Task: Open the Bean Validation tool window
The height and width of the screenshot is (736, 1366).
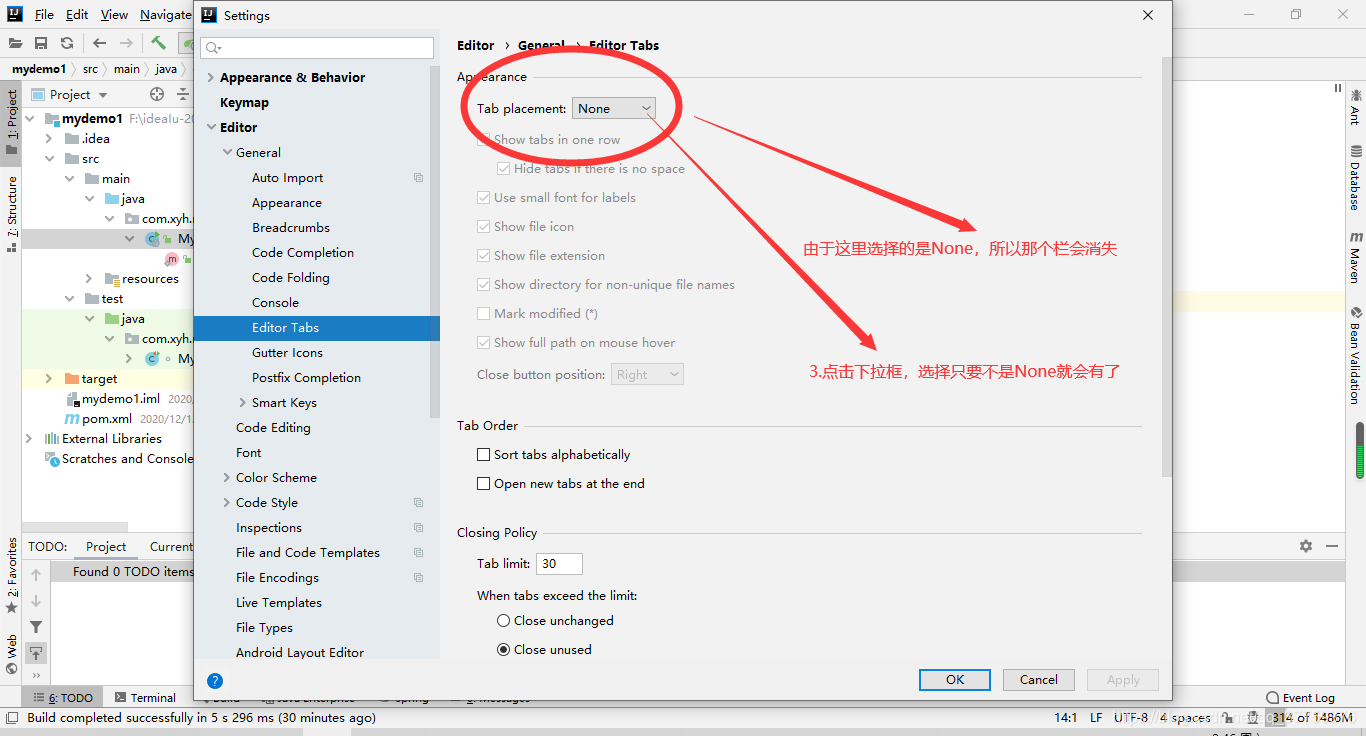Action: [1356, 354]
